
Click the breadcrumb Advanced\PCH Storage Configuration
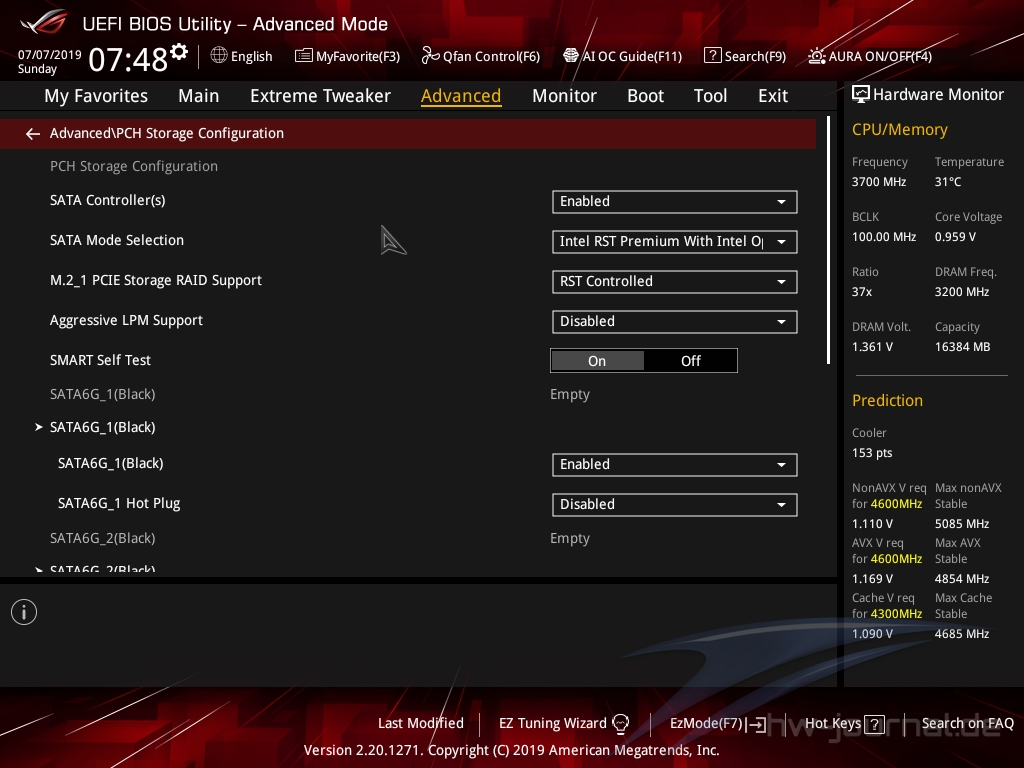pos(167,133)
